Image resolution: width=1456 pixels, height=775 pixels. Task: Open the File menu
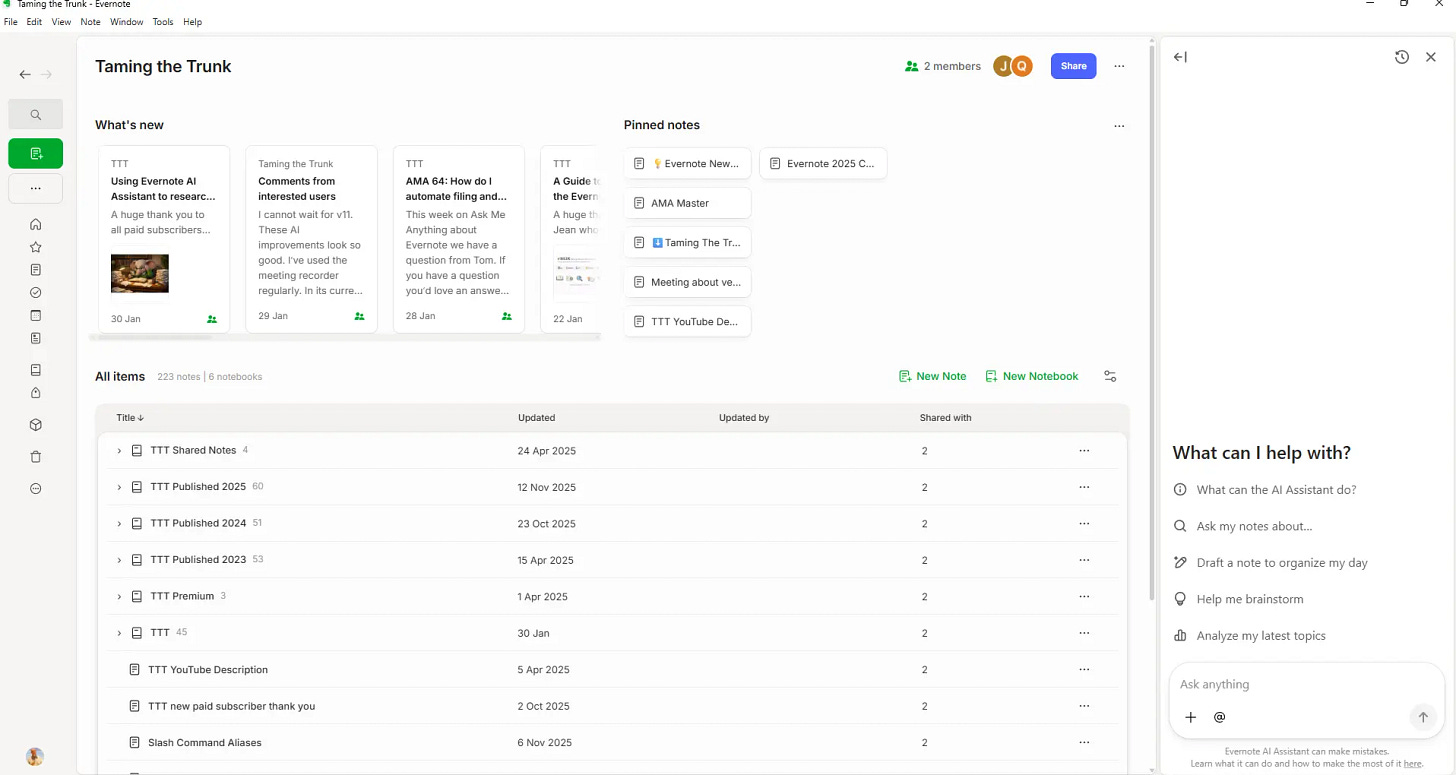(x=11, y=22)
